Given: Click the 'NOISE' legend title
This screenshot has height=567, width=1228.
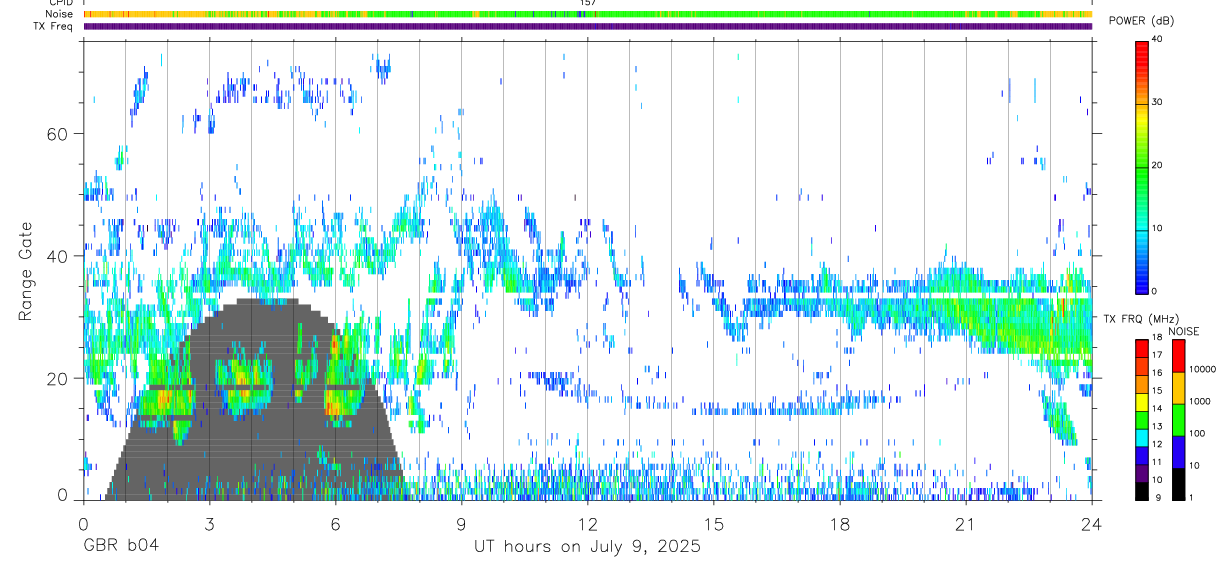Looking at the screenshot, I should pyautogui.click(x=1185, y=331).
